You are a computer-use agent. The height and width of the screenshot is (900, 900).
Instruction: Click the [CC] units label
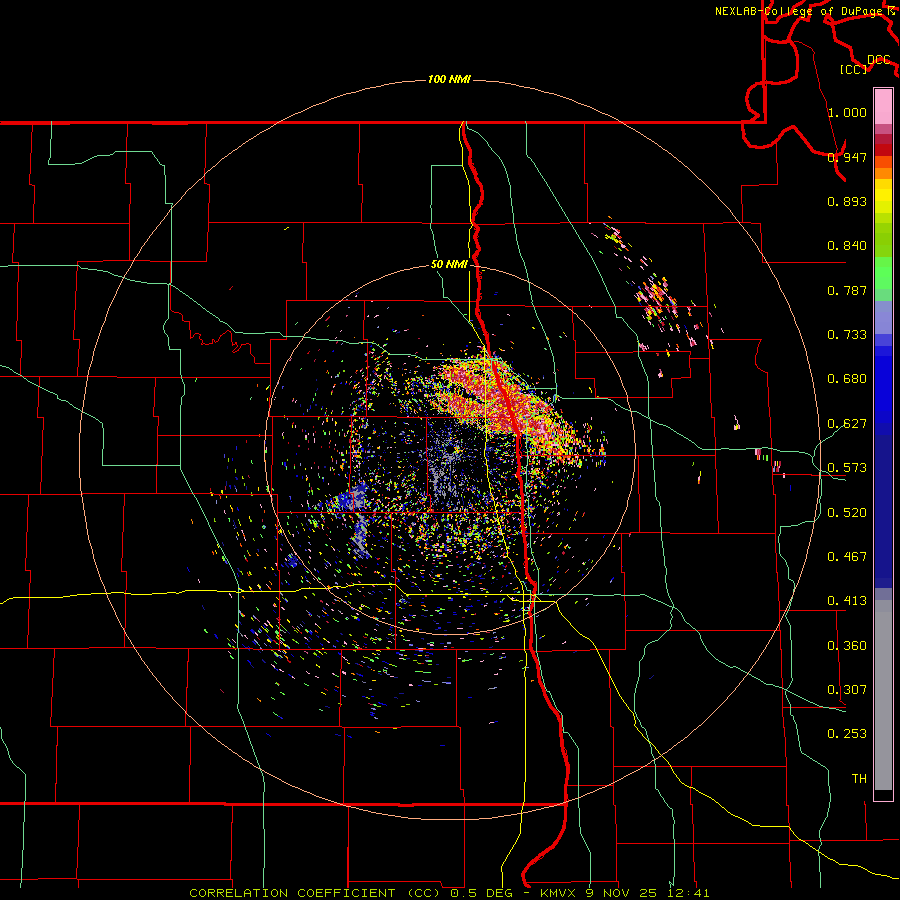[x=853, y=69]
